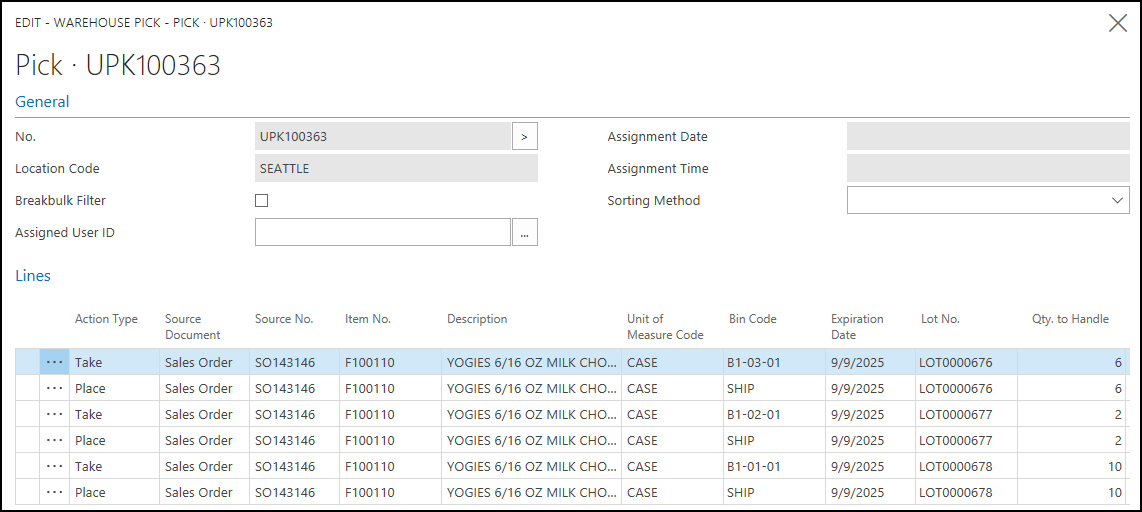Open row menu for Take line LOT0000676
This screenshot has height=512, width=1142.
(x=55, y=362)
